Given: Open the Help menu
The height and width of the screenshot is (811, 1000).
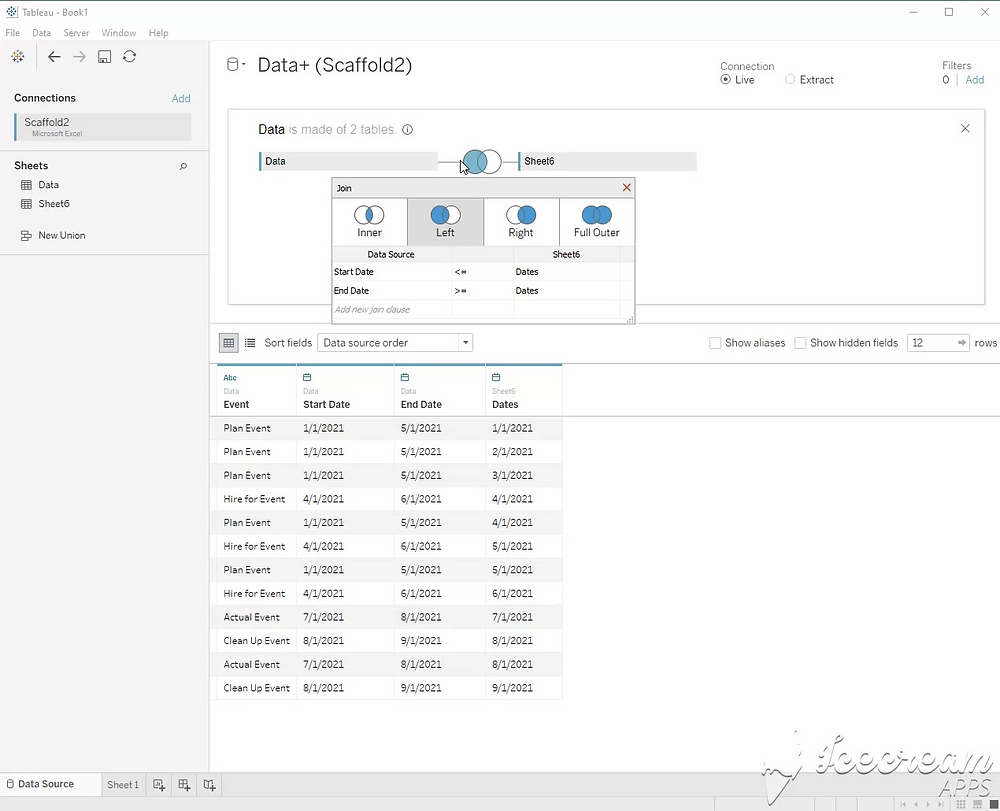Looking at the screenshot, I should tap(158, 33).
